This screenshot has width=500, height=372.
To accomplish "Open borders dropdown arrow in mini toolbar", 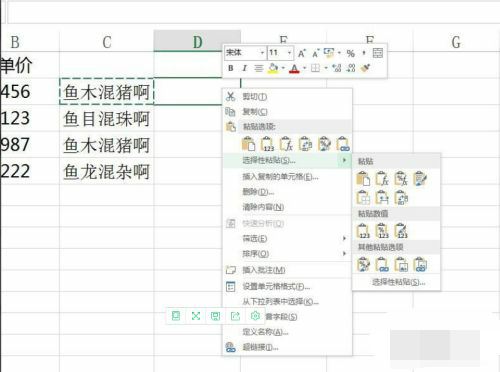I will pyautogui.click(x=326, y=68).
